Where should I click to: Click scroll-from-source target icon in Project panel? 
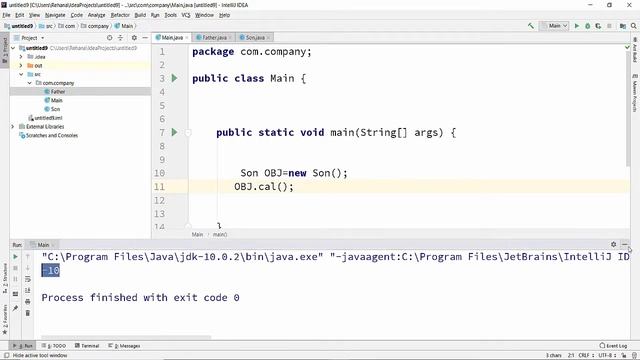(109, 38)
